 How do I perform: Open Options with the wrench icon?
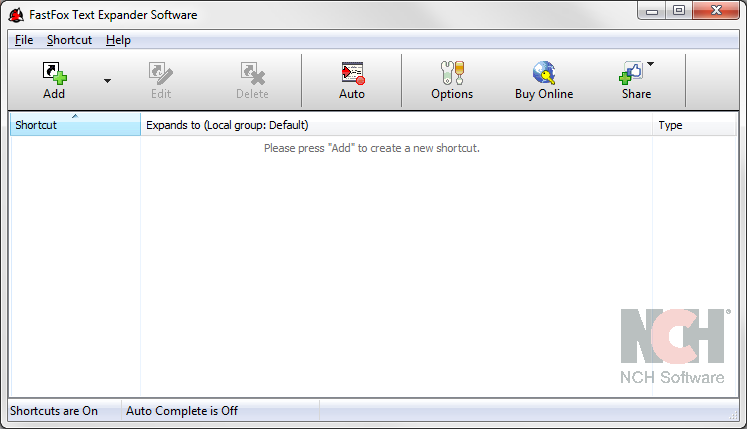452,73
